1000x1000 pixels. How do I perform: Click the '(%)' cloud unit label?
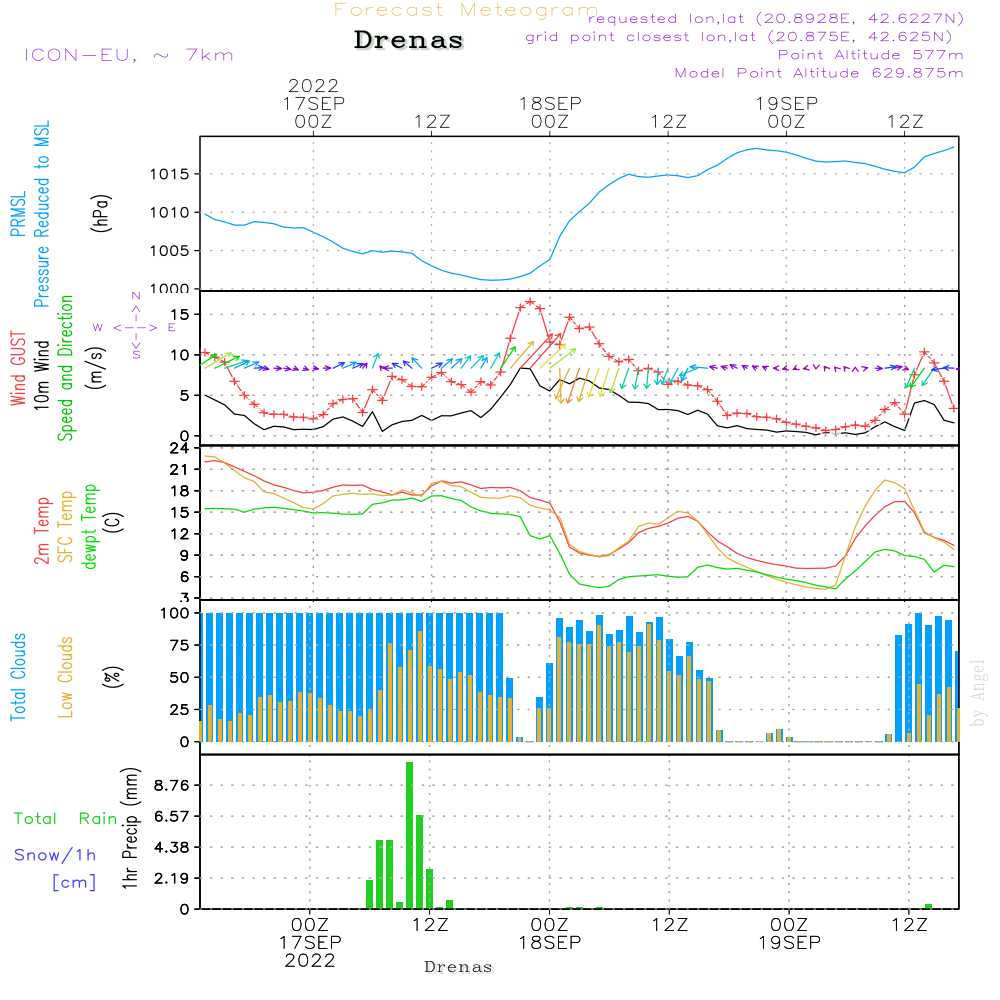(112, 677)
